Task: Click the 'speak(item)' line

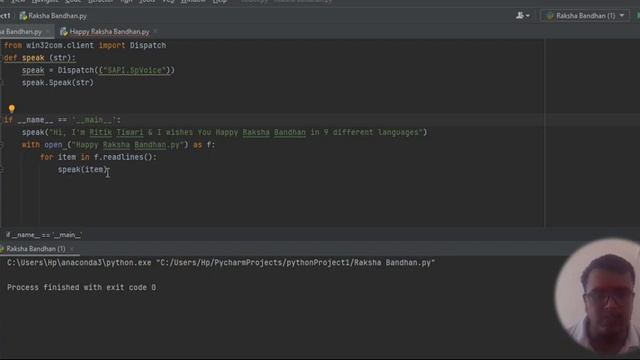Action: [x=82, y=169]
